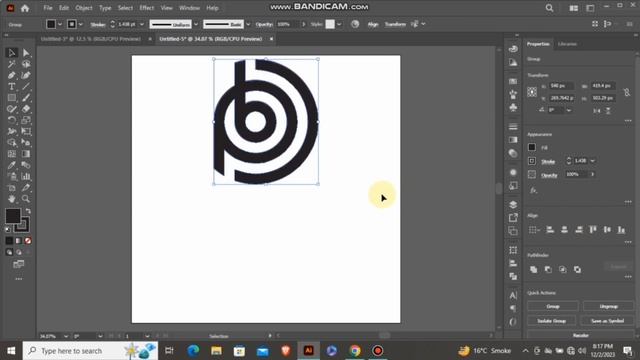Open the zoom level dropdown

[66, 336]
